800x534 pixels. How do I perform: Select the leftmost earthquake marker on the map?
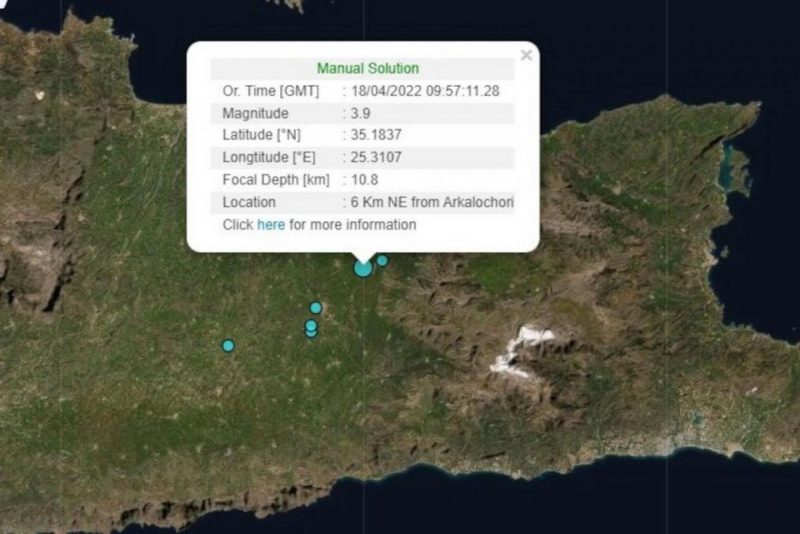pyautogui.click(x=228, y=345)
